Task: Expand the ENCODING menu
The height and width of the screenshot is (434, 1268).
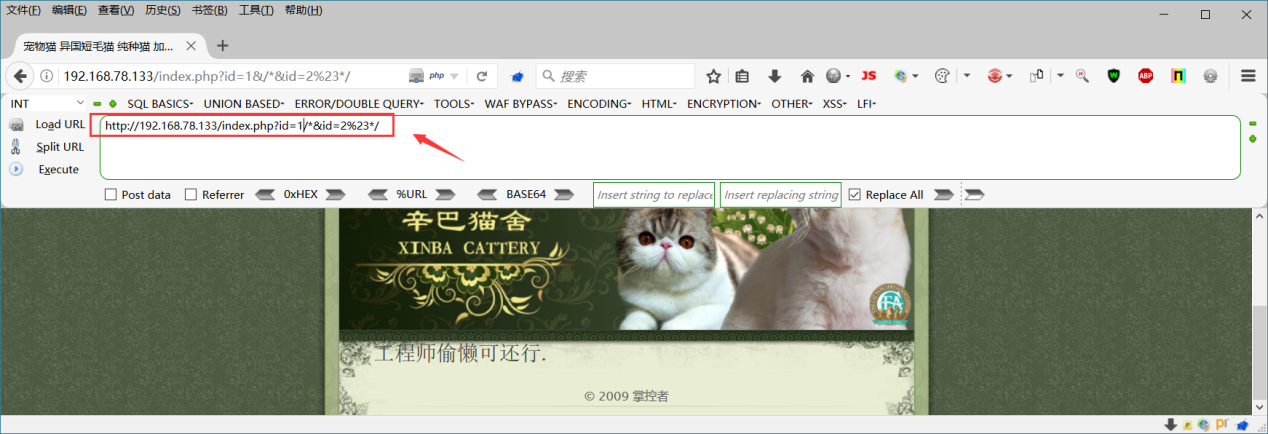Action: tap(601, 103)
